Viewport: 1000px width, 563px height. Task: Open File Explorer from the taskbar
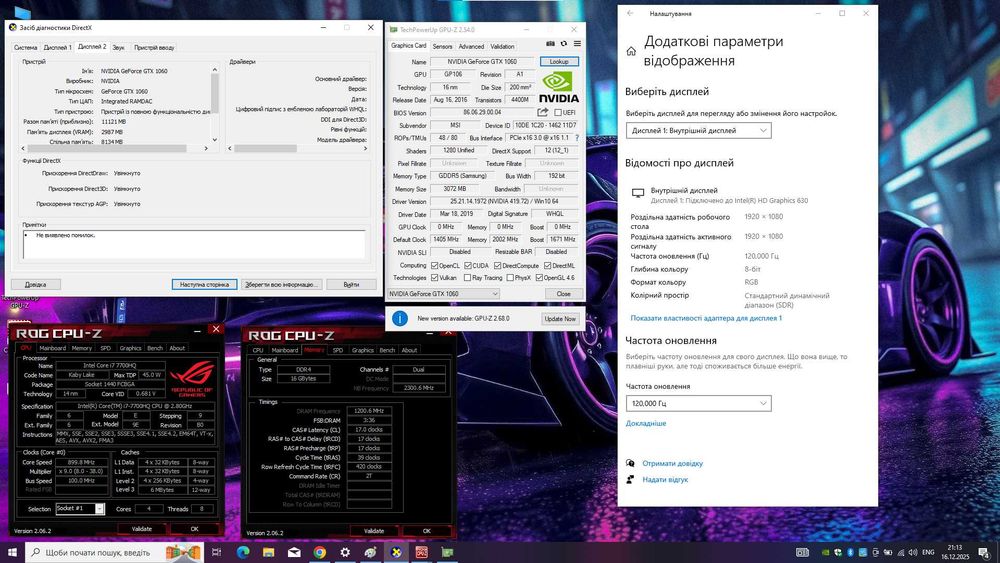point(268,552)
